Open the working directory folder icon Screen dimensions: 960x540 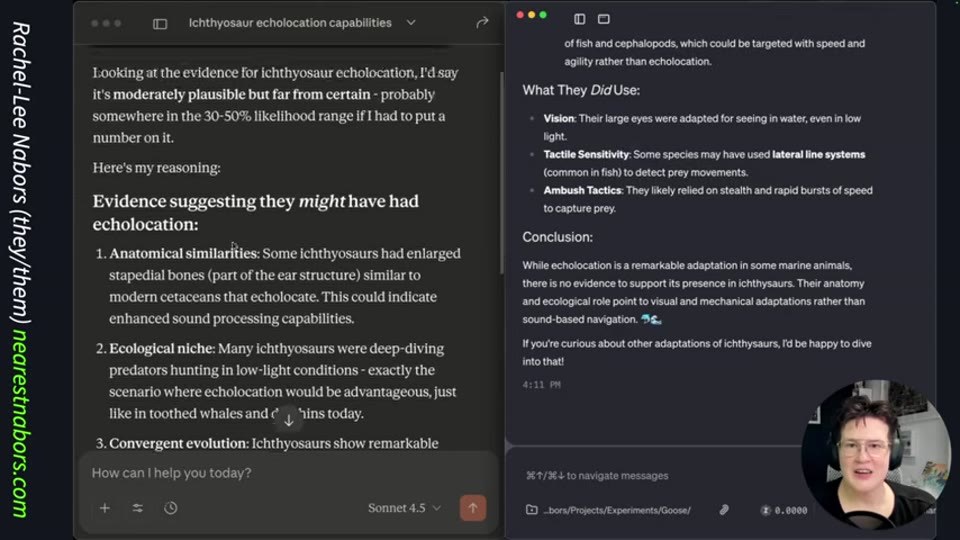[x=531, y=510]
